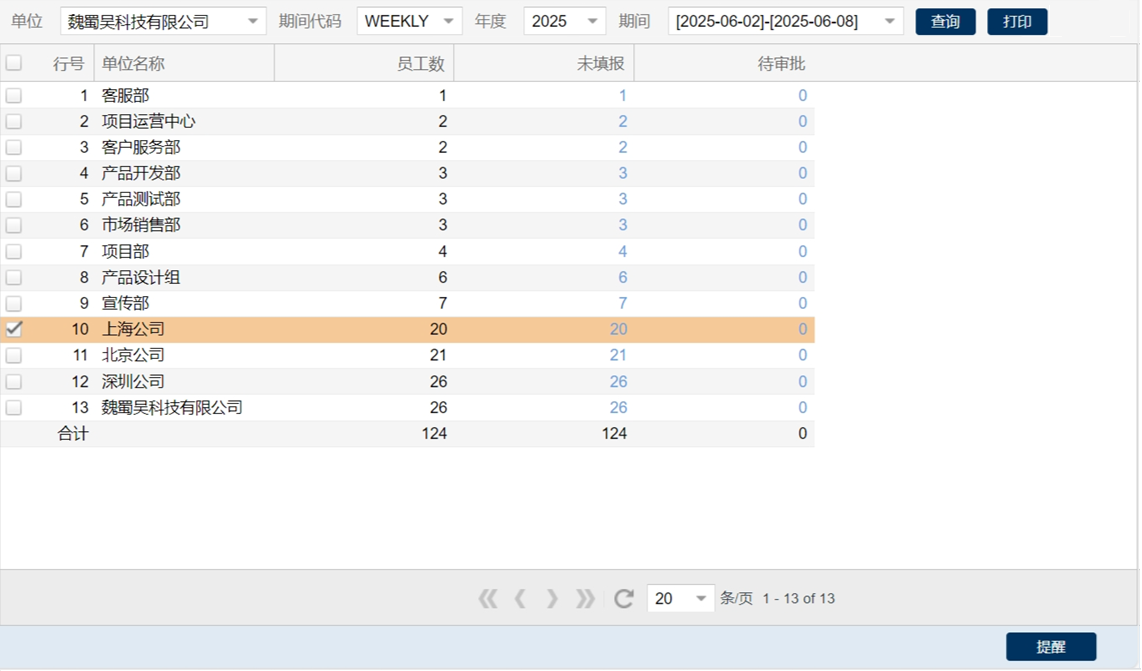Image resolution: width=1142 pixels, height=671 pixels.
Task: Go to first page of results
Action: [x=488, y=598]
